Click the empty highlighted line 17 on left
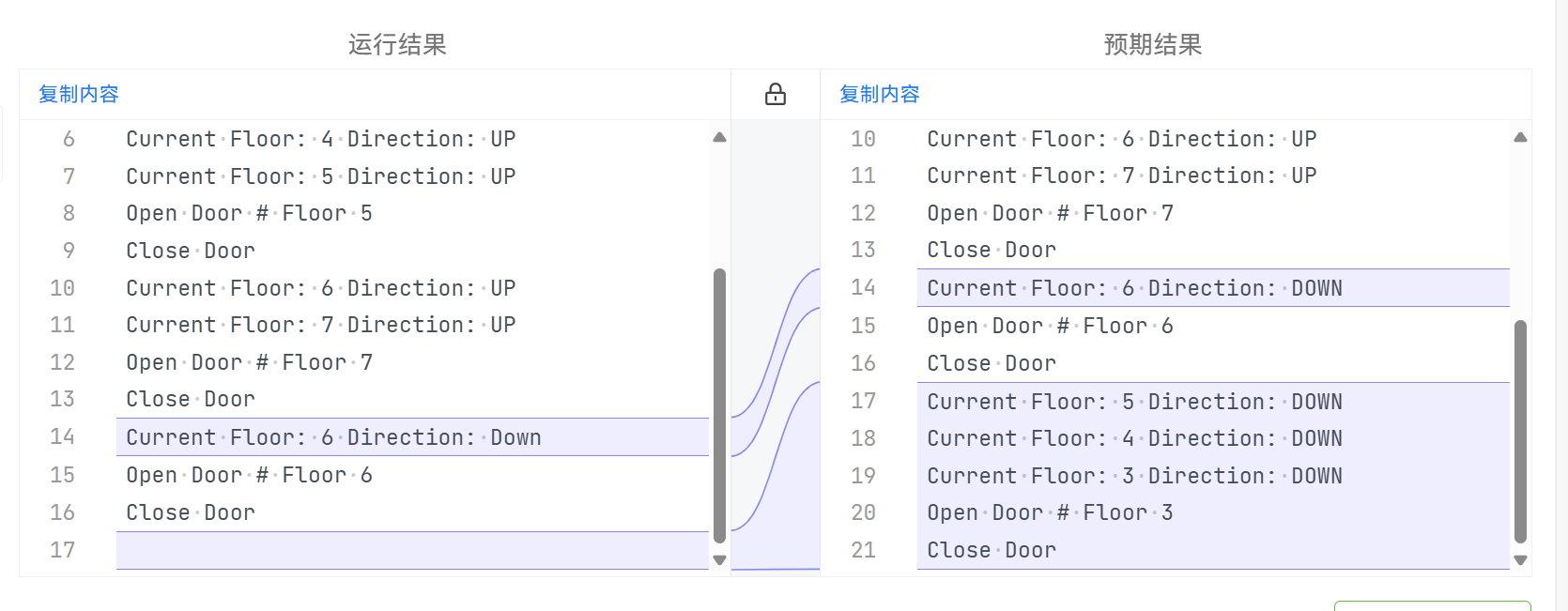The image size is (1568, 611). pos(411,550)
